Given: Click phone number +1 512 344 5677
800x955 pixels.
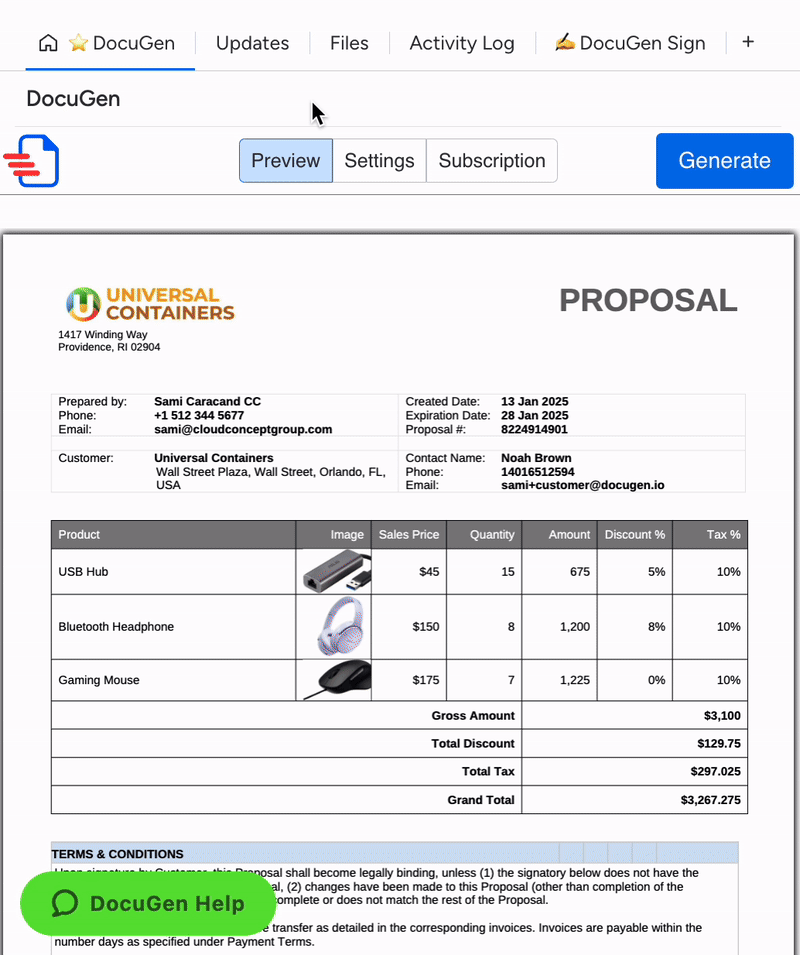Looking at the screenshot, I should 198,415.
